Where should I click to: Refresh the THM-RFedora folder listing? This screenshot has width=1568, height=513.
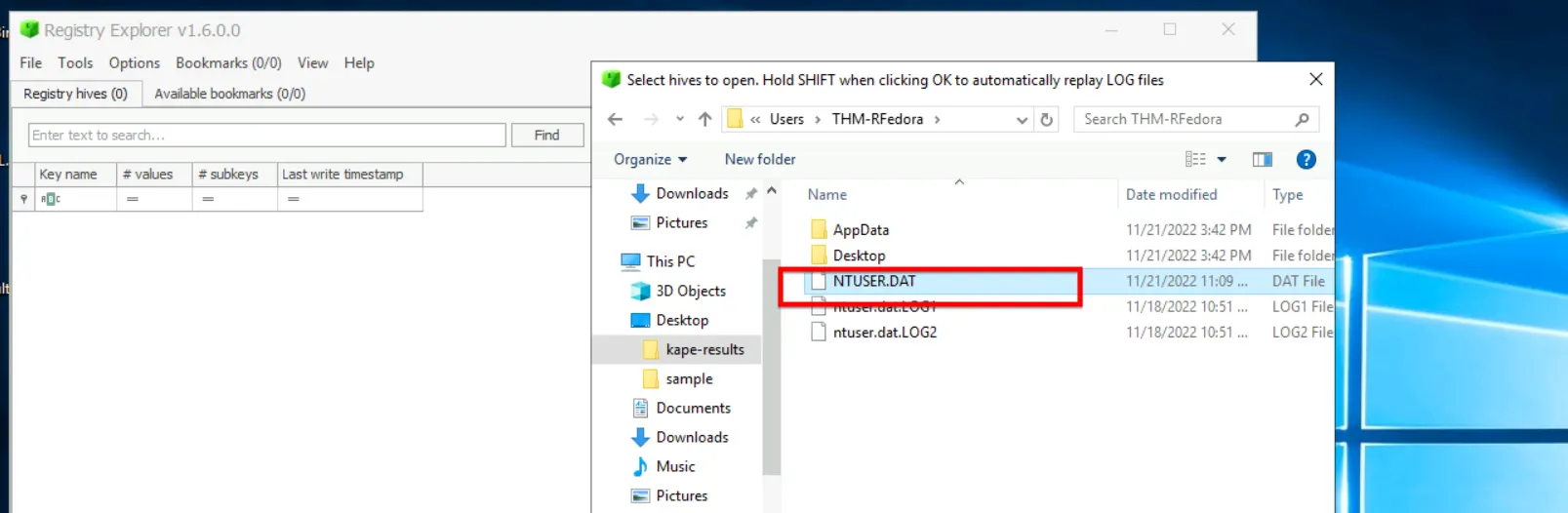pyautogui.click(x=1046, y=119)
